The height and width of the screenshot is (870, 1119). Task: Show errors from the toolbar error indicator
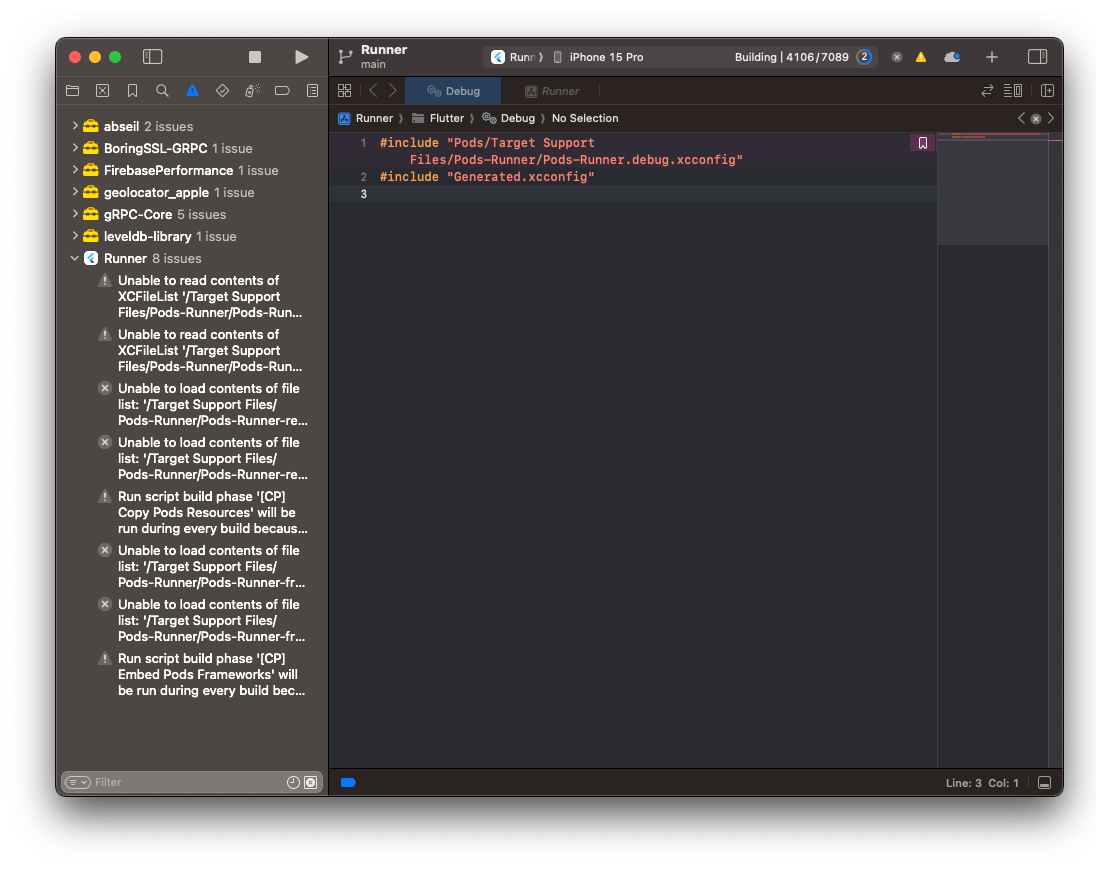coord(897,57)
